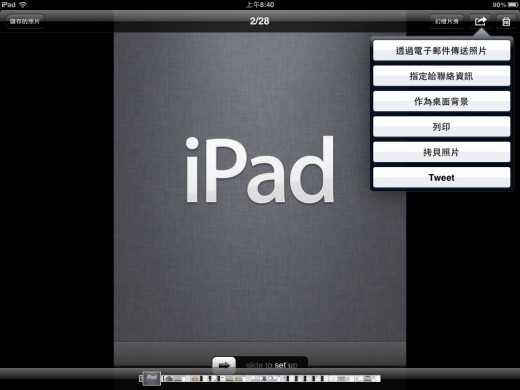The width and height of the screenshot is (520, 390).
Task: Tap the 上午8:40 clock in status bar
Action: pos(260,5)
